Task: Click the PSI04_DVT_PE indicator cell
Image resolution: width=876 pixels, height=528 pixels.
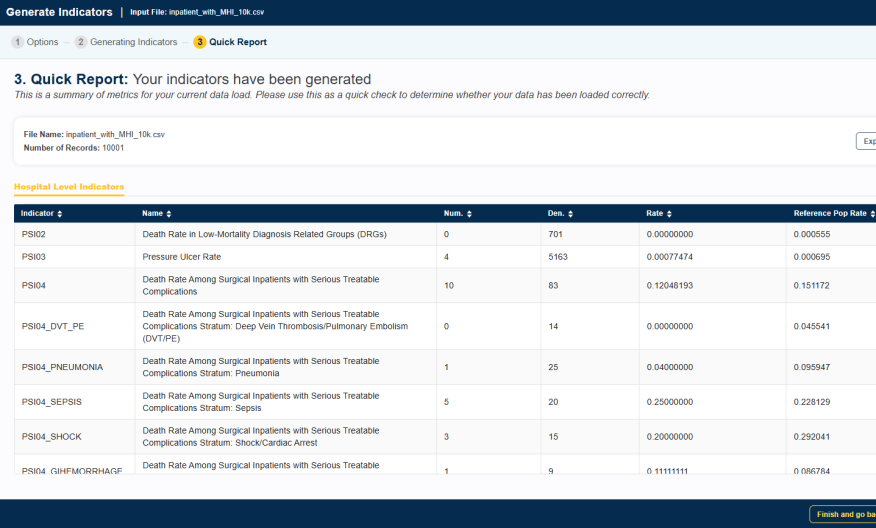Action: click(x=53, y=326)
